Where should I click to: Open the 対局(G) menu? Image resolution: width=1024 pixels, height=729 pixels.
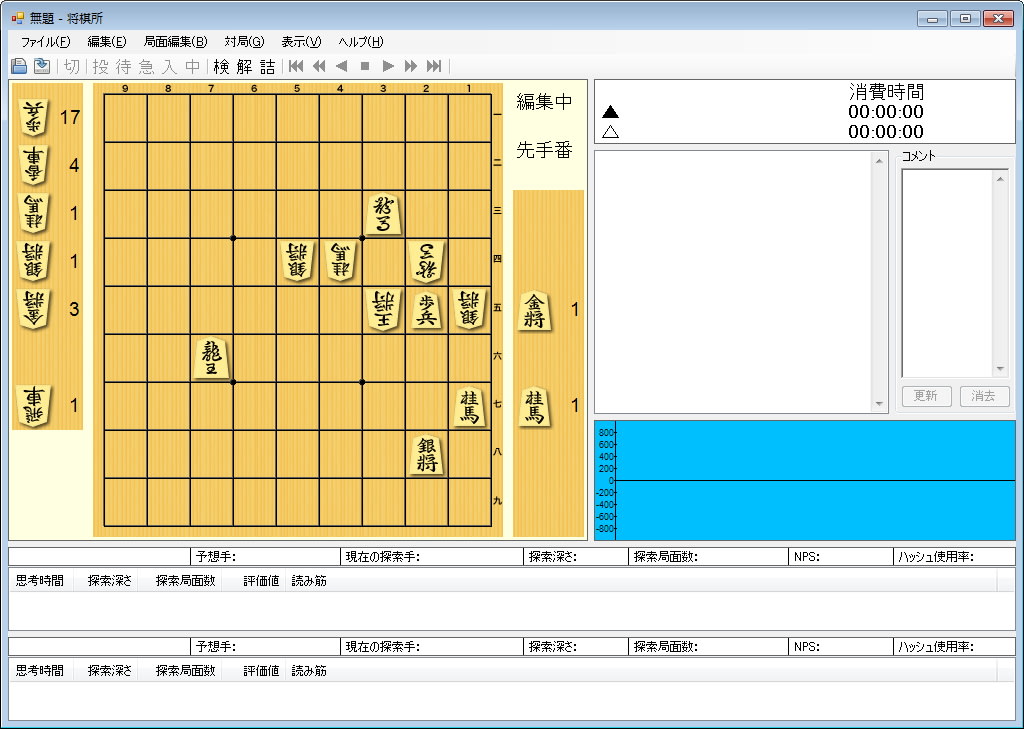point(244,42)
